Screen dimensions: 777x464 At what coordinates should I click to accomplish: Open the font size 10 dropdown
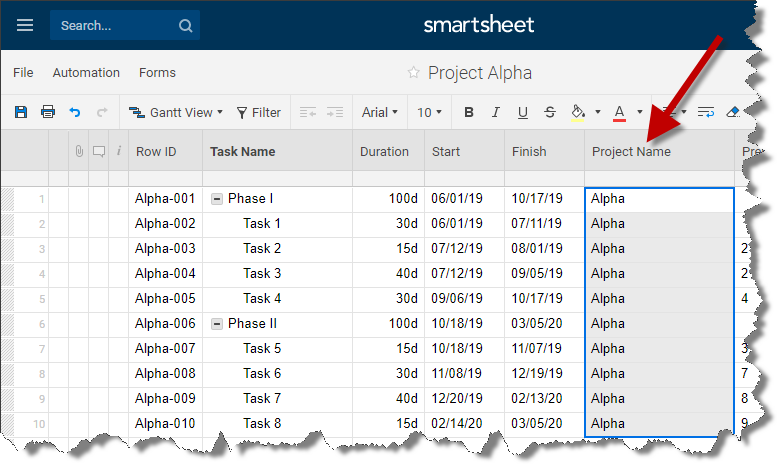(429, 113)
